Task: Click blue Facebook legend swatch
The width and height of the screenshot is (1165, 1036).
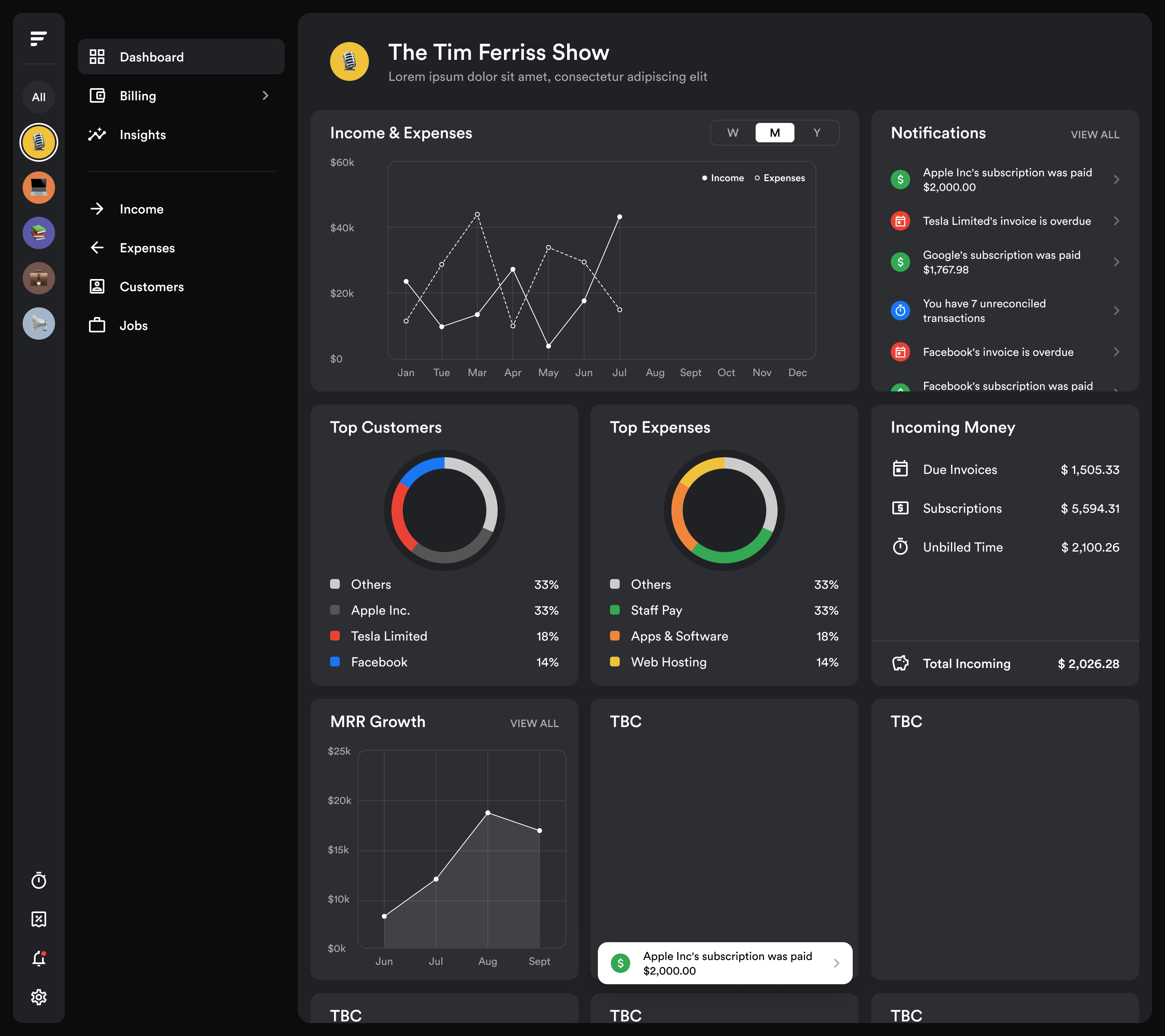Action: point(335,662)
